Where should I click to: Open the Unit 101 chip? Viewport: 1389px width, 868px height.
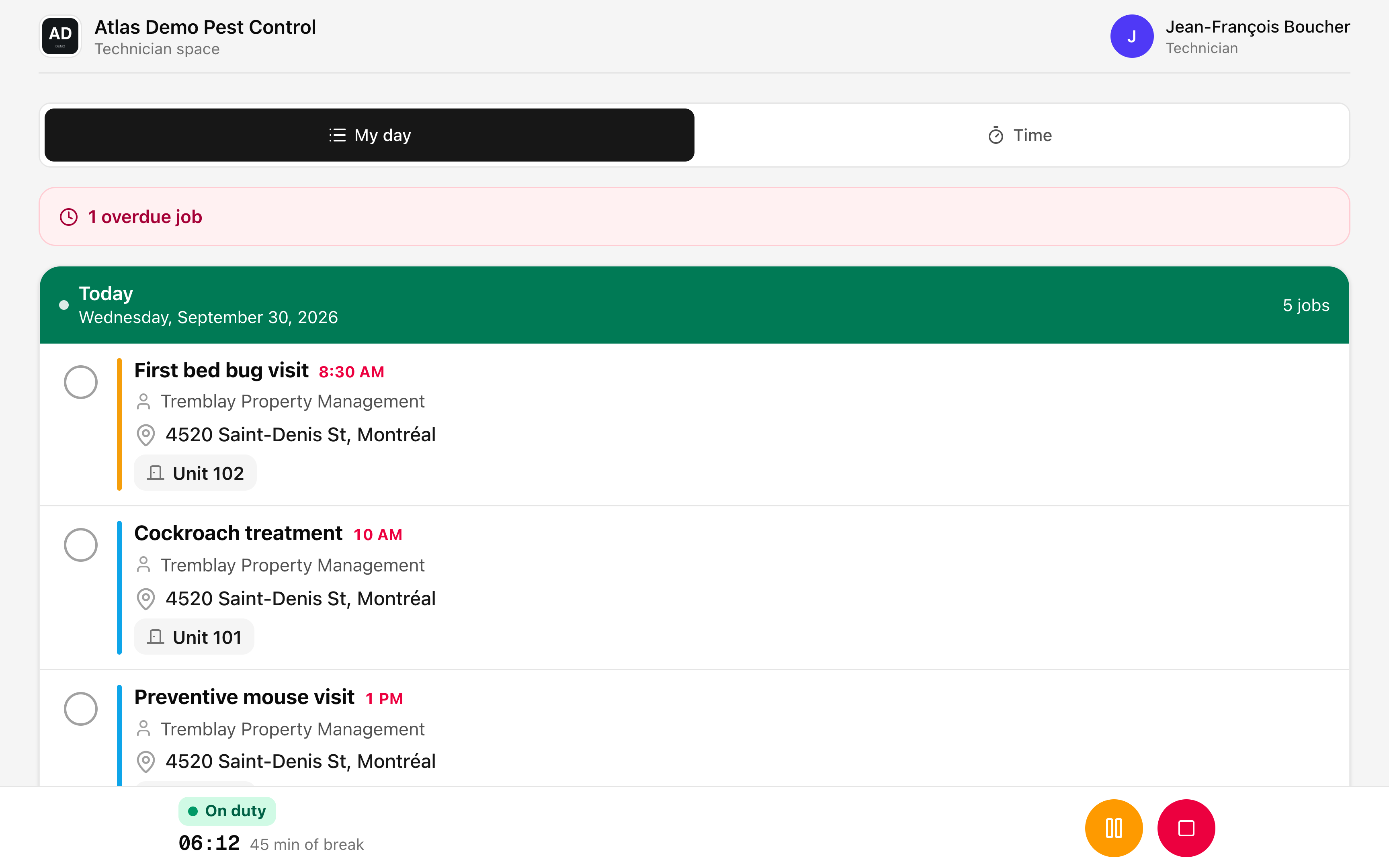(x=194, y=637)
